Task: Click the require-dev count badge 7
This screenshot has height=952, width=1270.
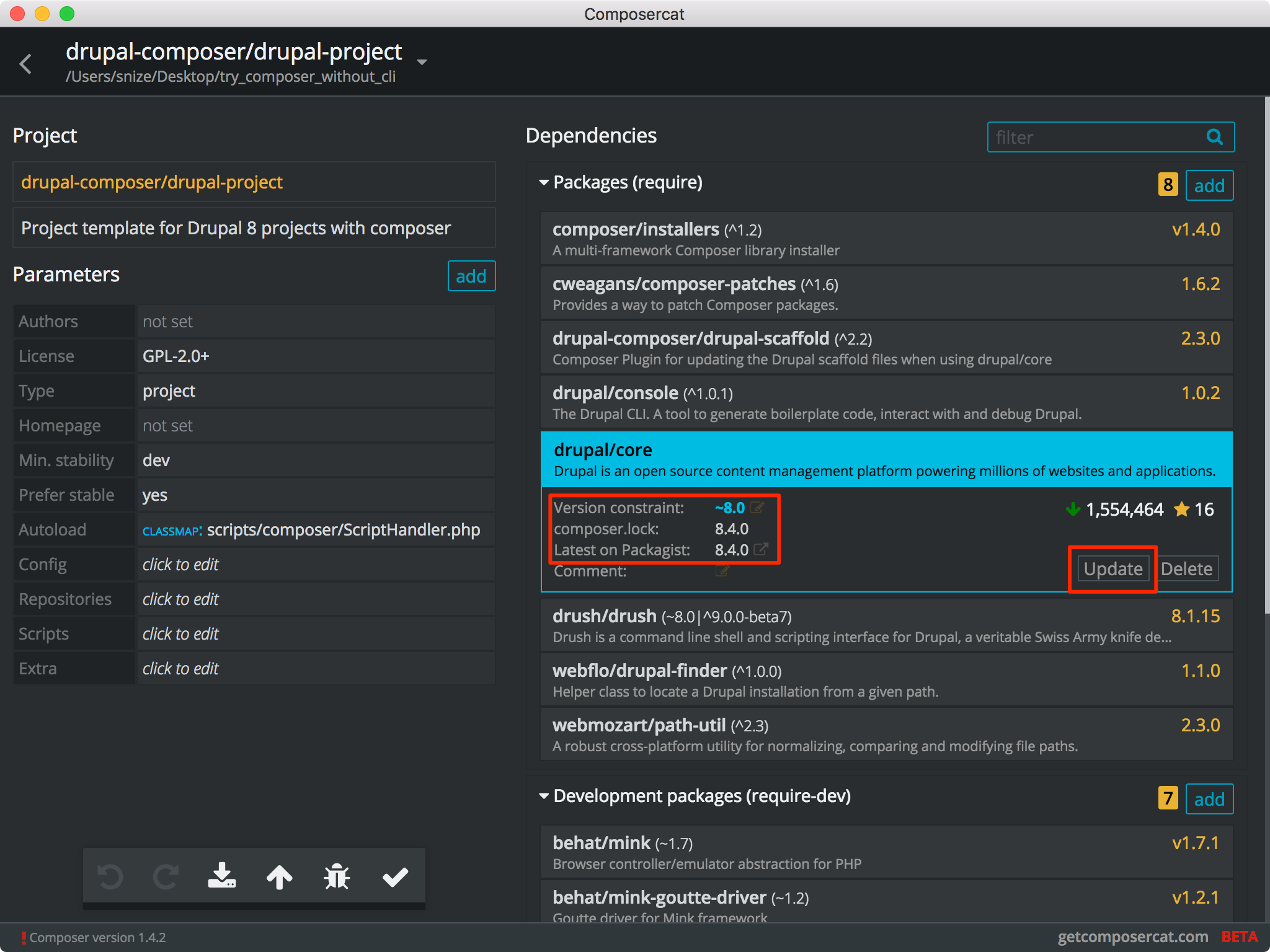Action: pyautogui.click(x=1168, y=798)
